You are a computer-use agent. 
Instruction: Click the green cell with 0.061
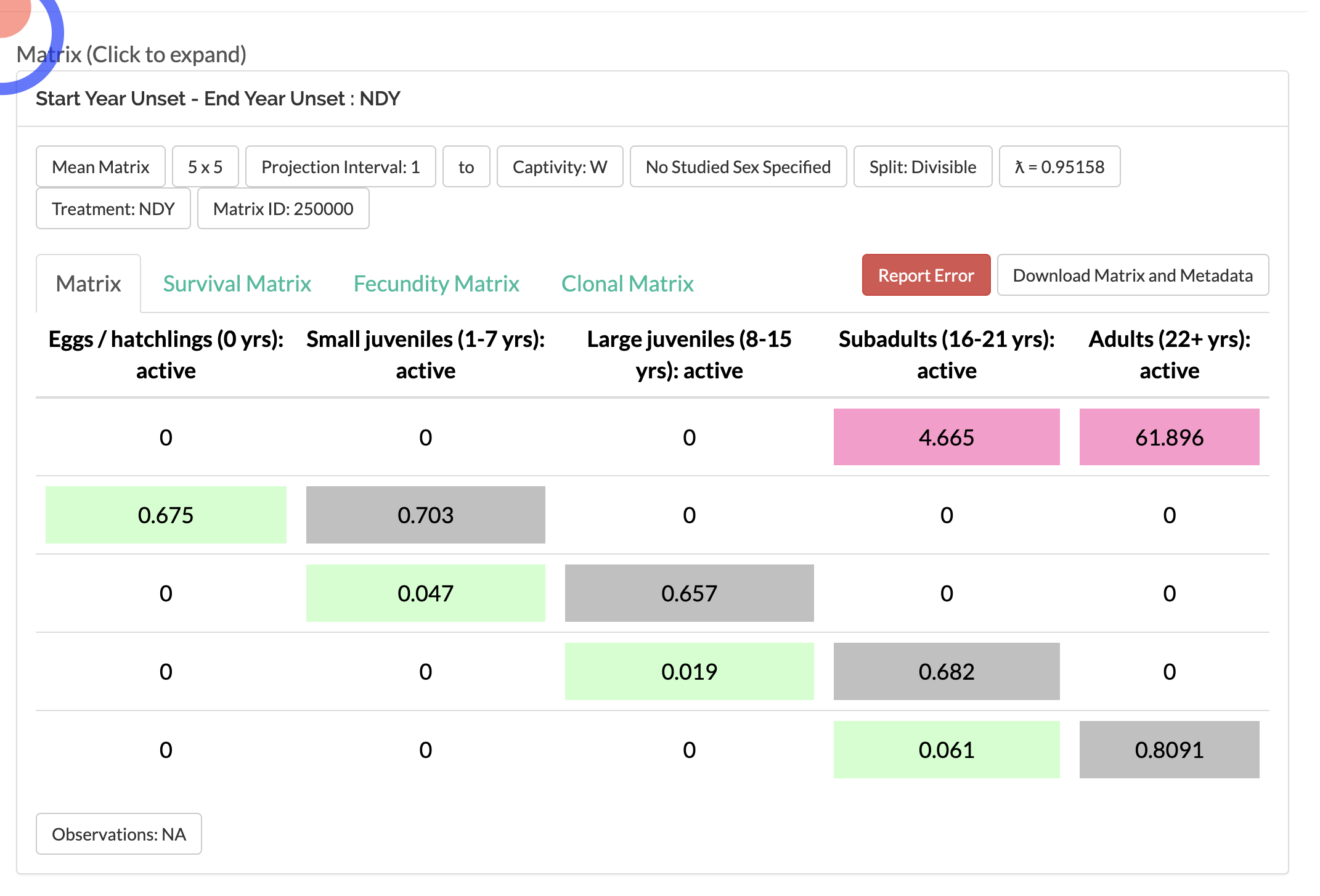[947, 749]
